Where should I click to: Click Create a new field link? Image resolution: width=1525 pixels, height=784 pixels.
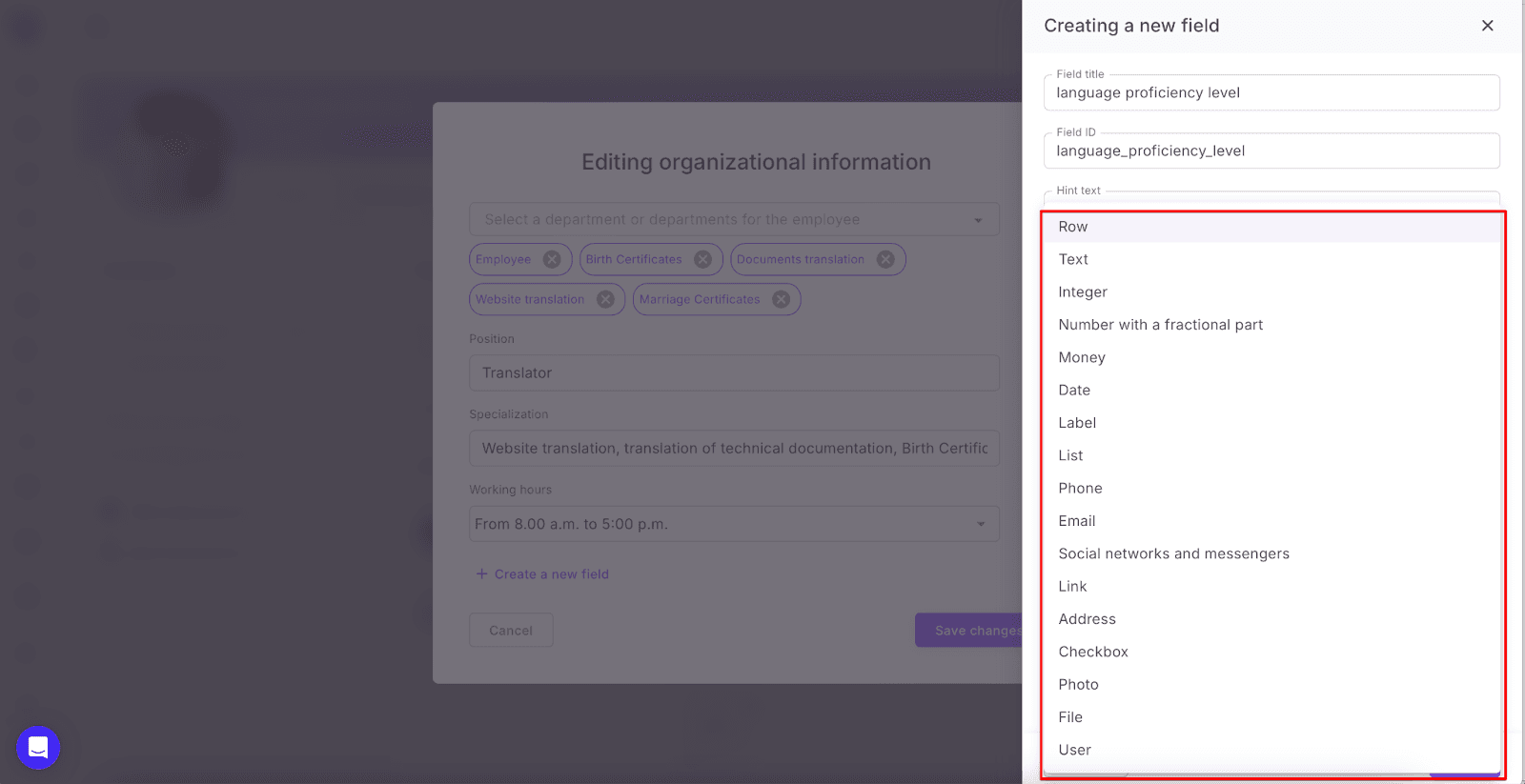550,574
